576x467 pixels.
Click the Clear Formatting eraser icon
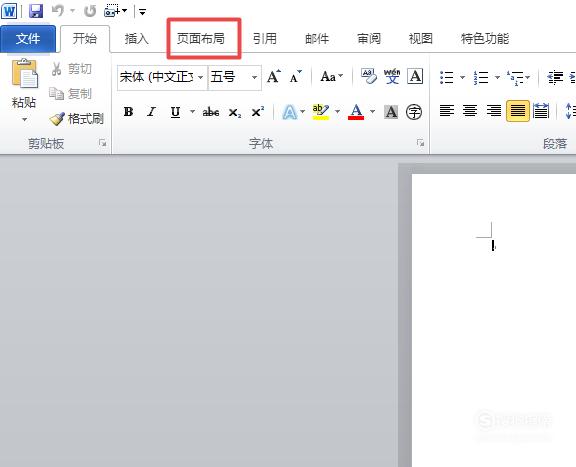[x=368, y=76]
